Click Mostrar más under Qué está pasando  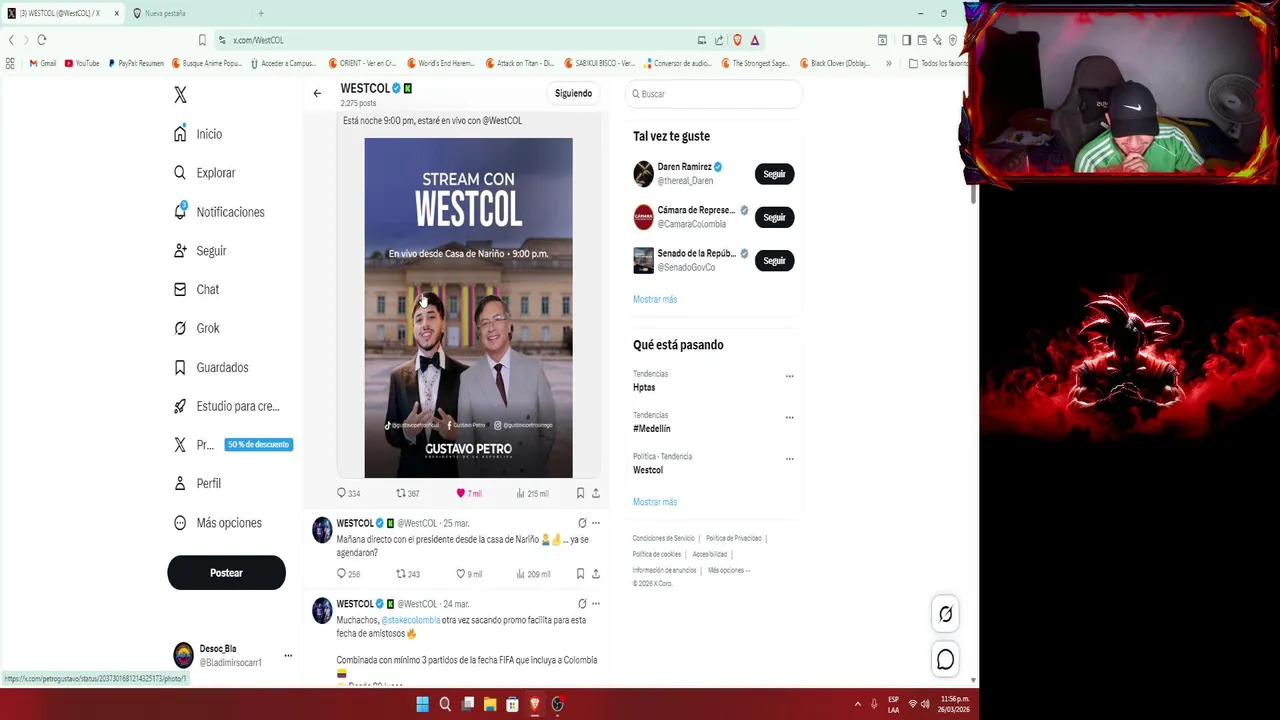655,502
